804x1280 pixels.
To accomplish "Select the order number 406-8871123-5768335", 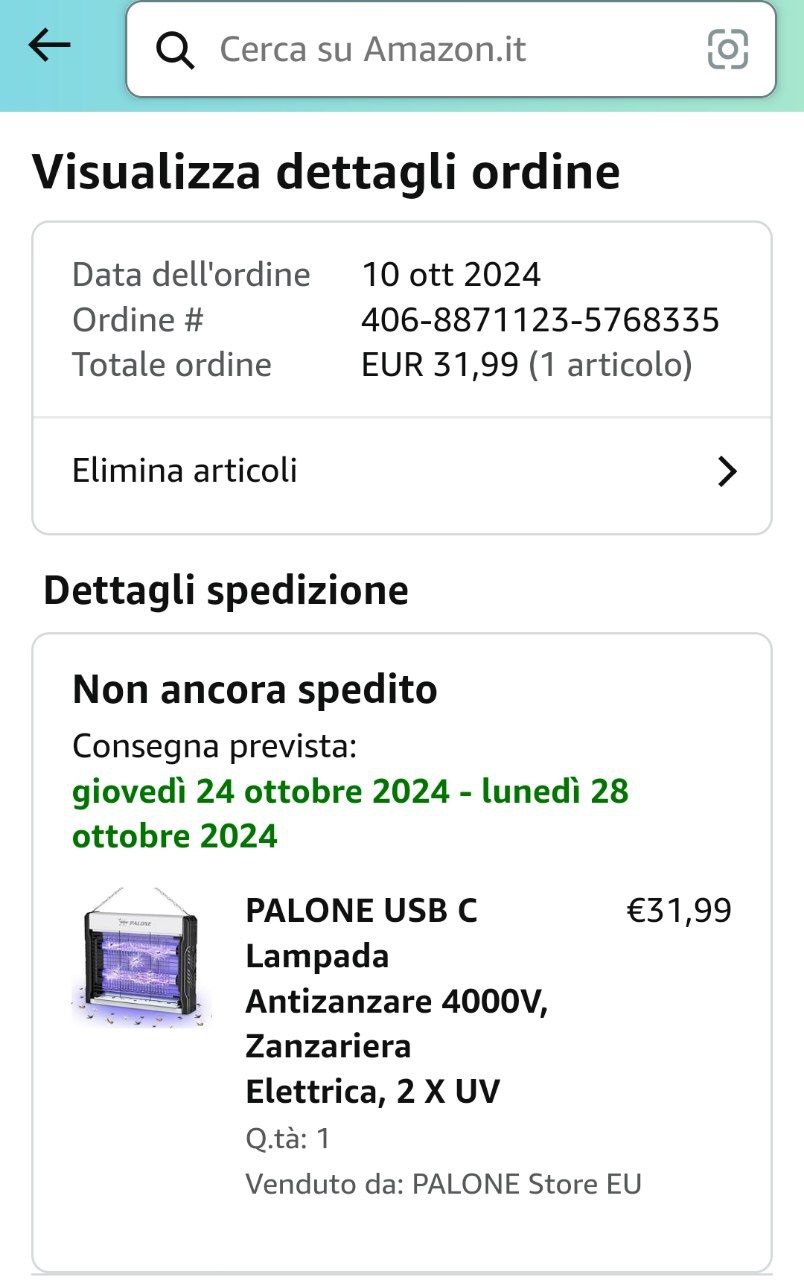I will point(540,320).
